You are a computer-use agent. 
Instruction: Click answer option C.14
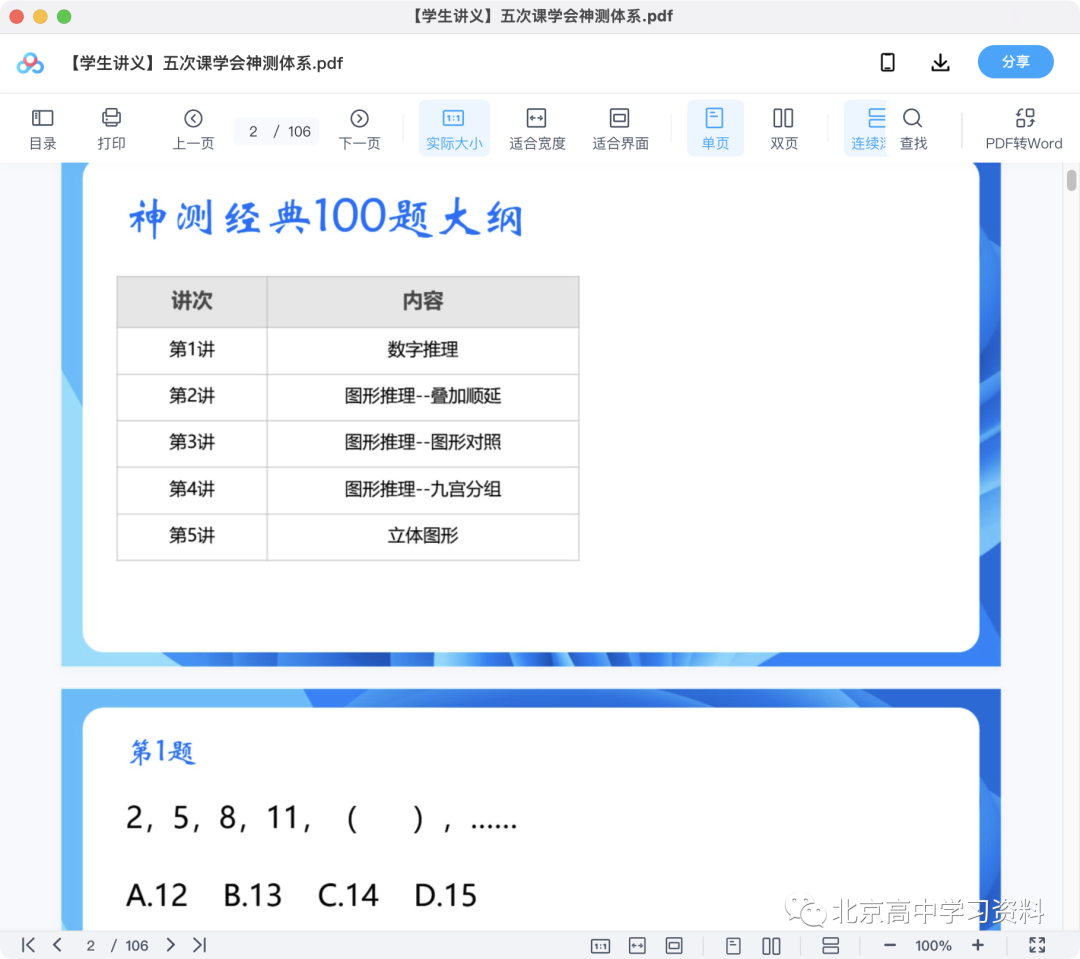tap(348, 895)
